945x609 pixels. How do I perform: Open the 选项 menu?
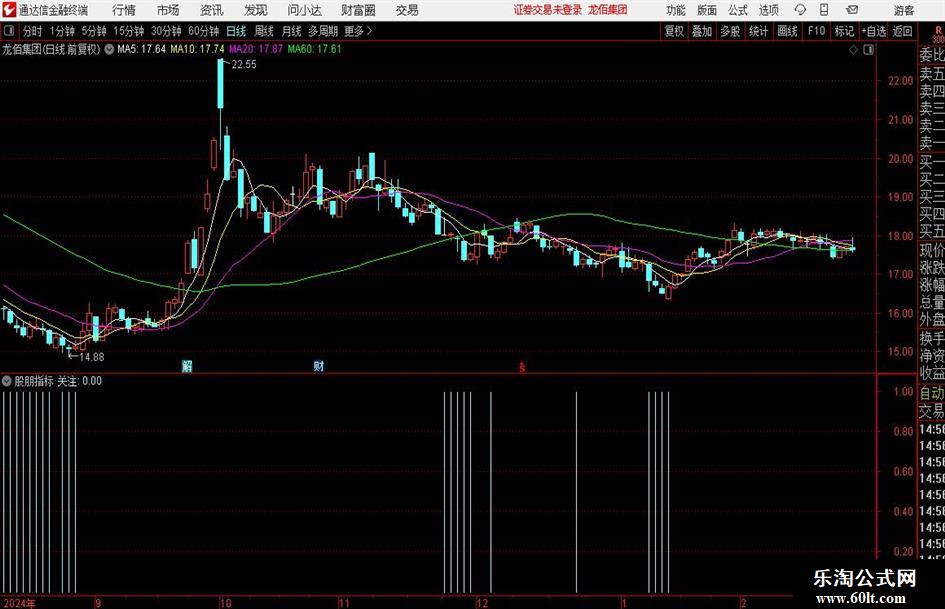click(768, 10)
